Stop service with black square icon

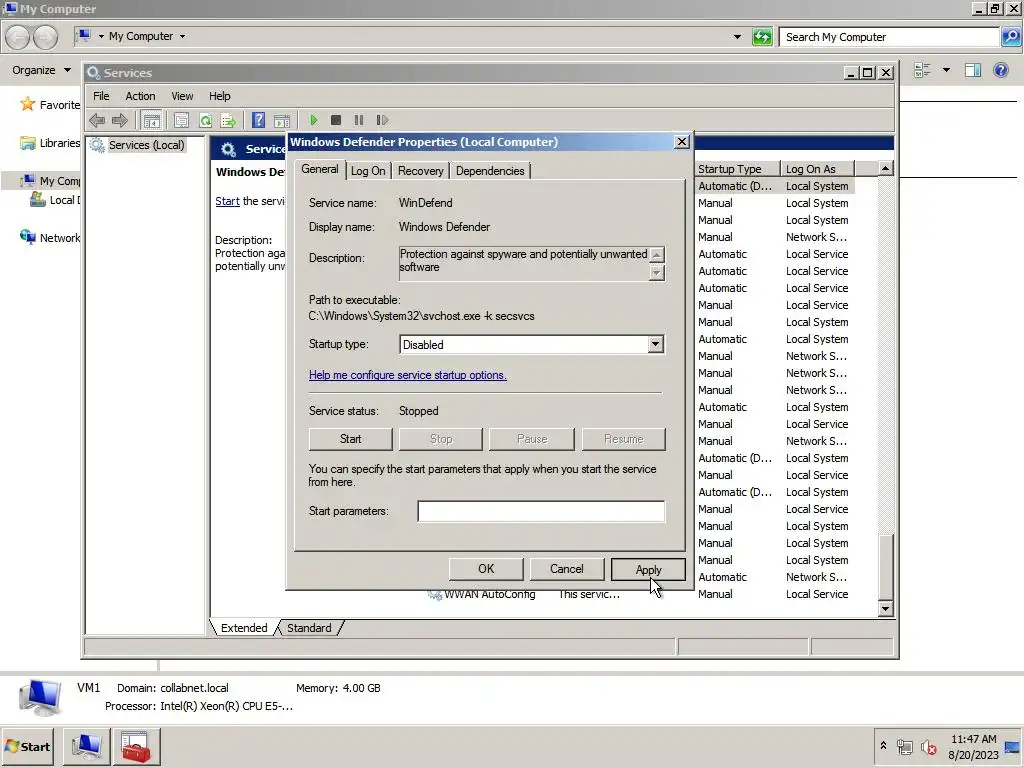click(x=336, y=120)
